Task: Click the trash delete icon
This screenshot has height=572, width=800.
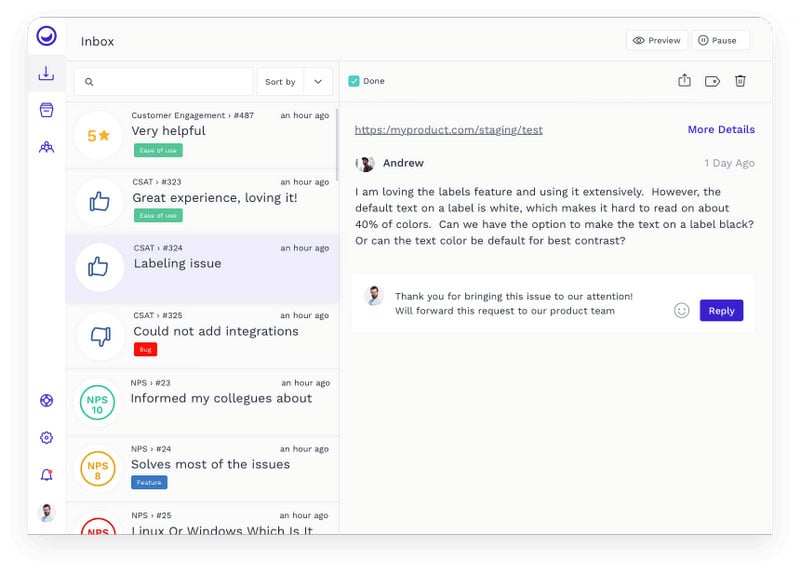Action: pos(740,81)
